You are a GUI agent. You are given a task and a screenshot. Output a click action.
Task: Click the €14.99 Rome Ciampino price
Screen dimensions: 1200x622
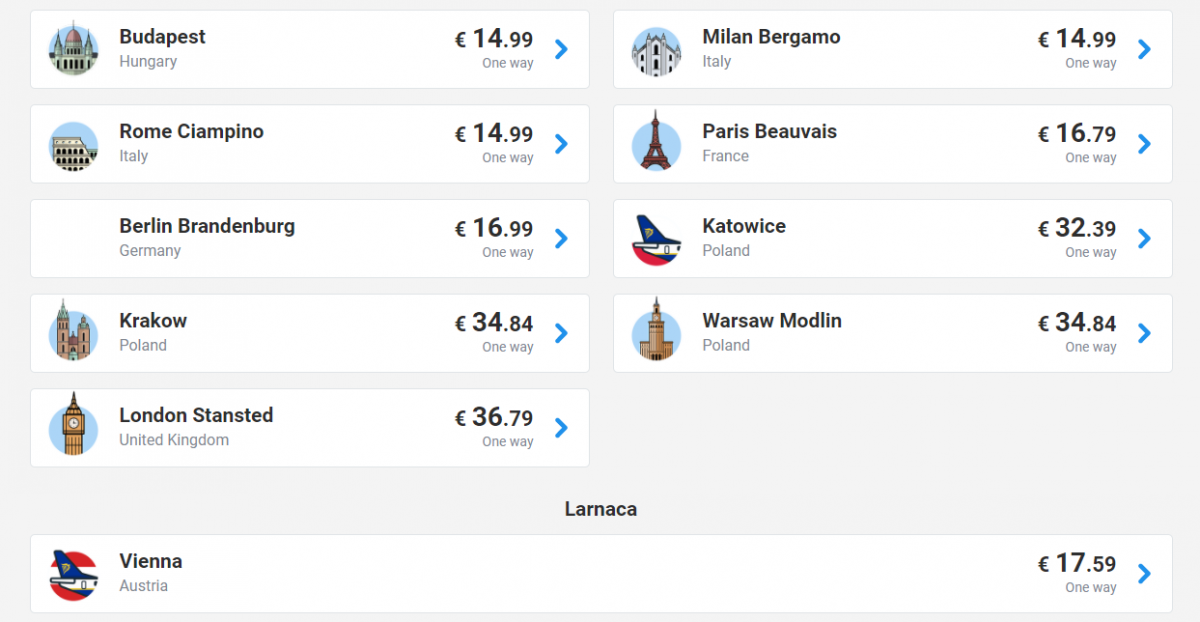494,134
